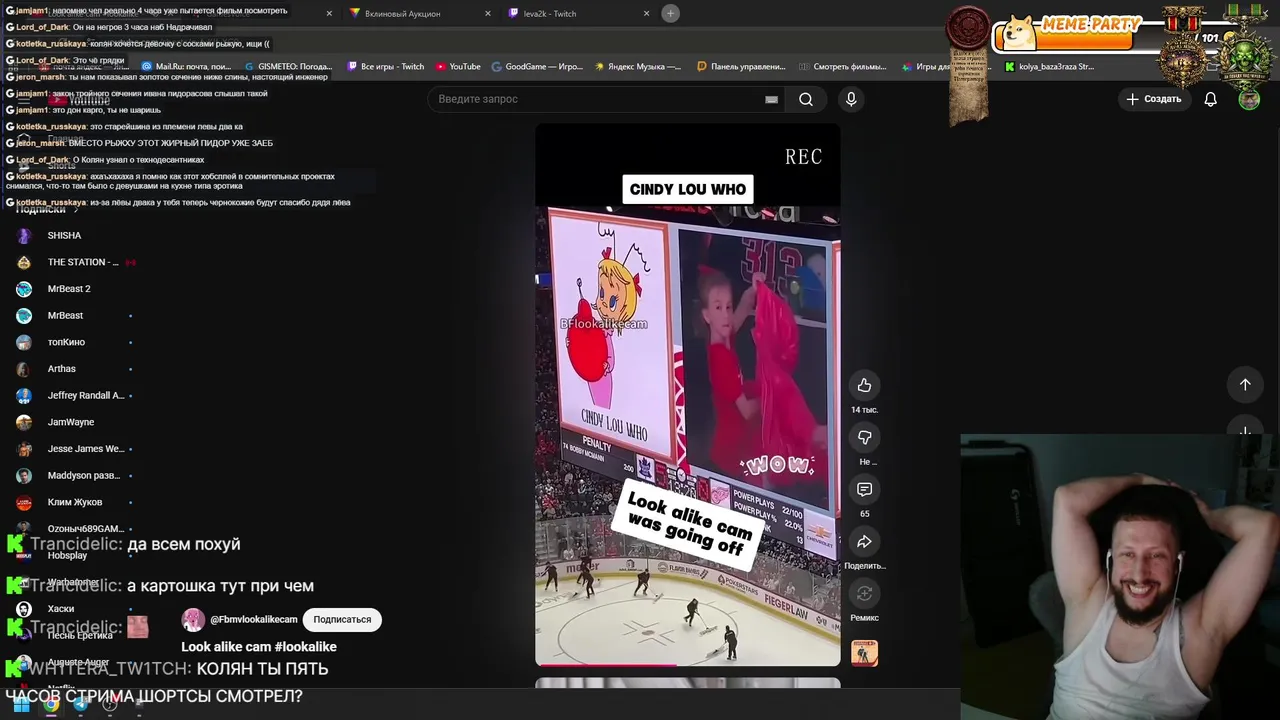Open on-screen keyboard in search box

tap(771, 99)
